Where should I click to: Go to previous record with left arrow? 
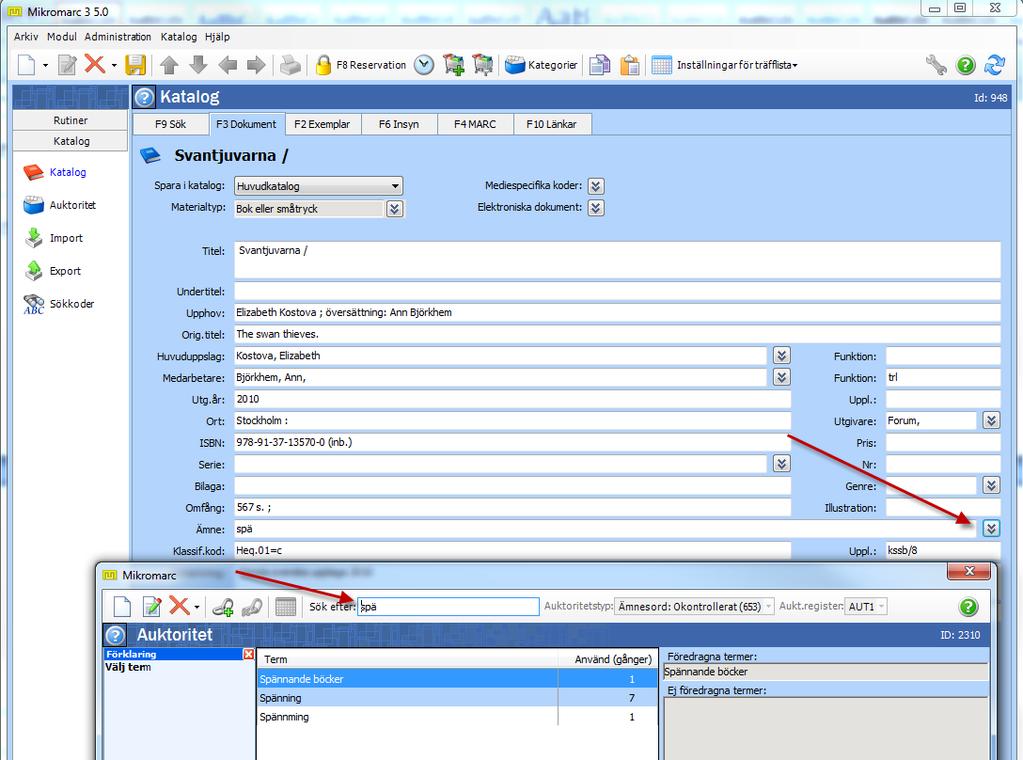pyautogui.click(x=227, y=65)
